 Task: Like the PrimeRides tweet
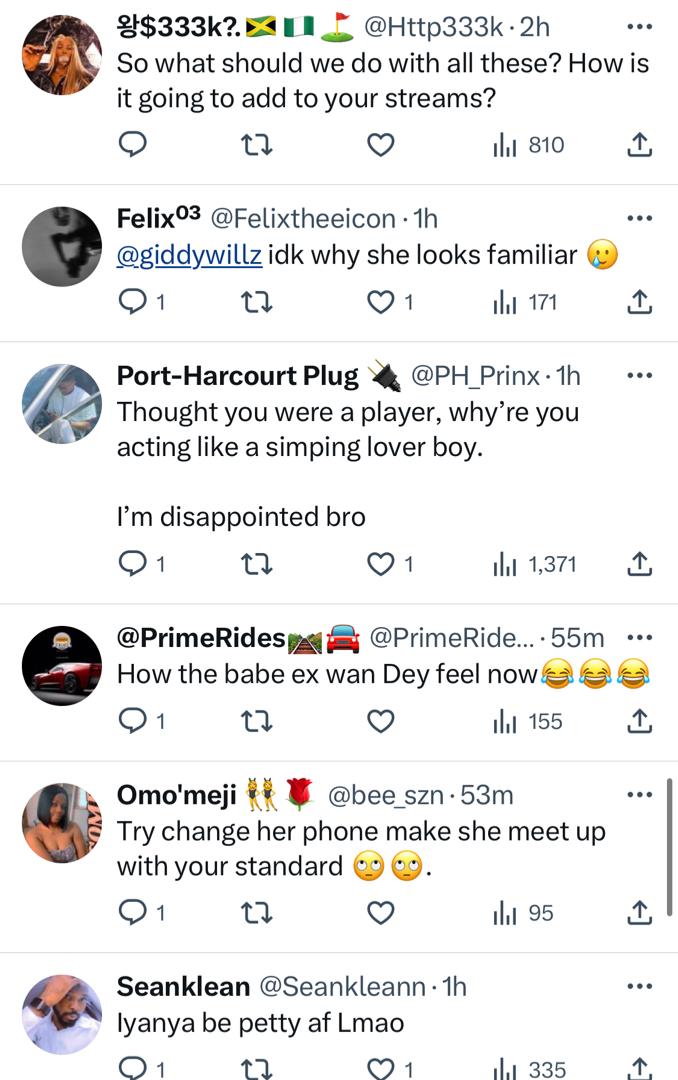pos(380,721)
